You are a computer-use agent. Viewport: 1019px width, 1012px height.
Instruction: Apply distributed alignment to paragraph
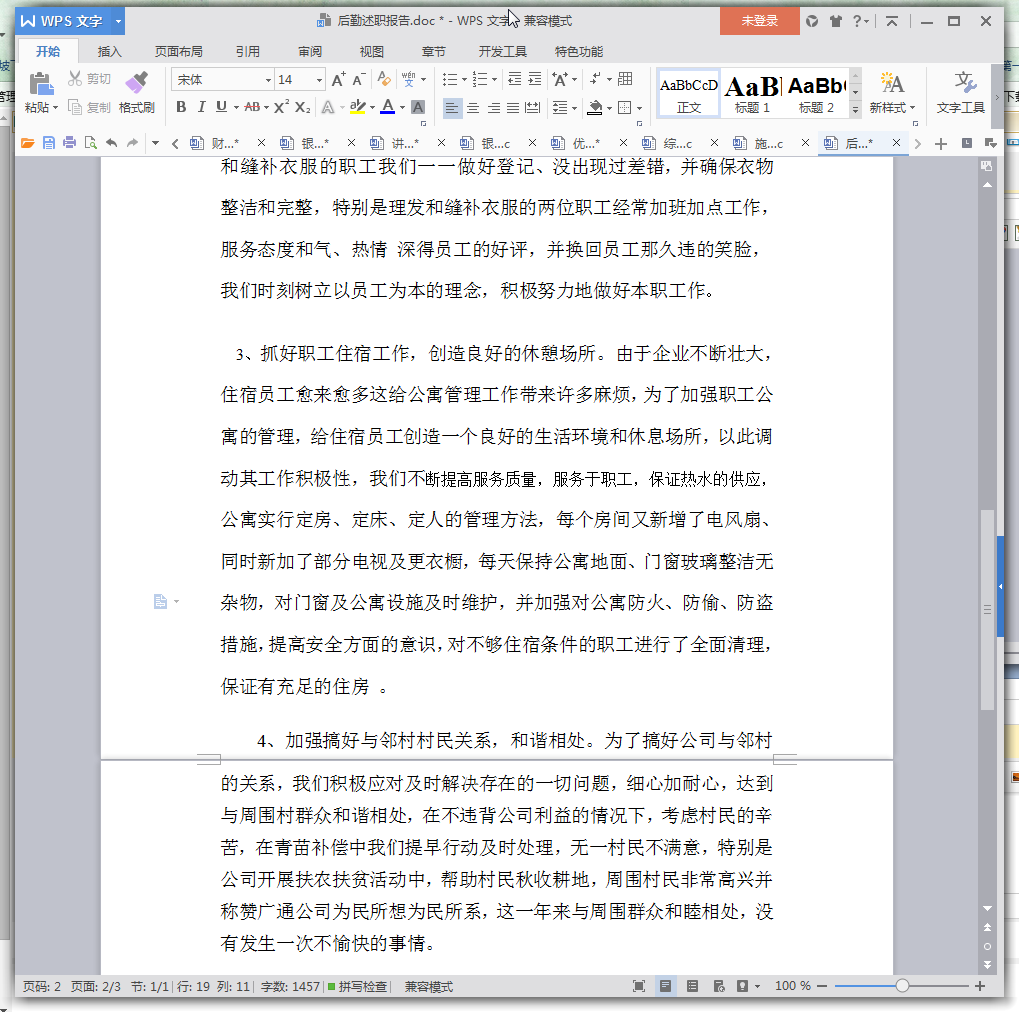(533, 107)
